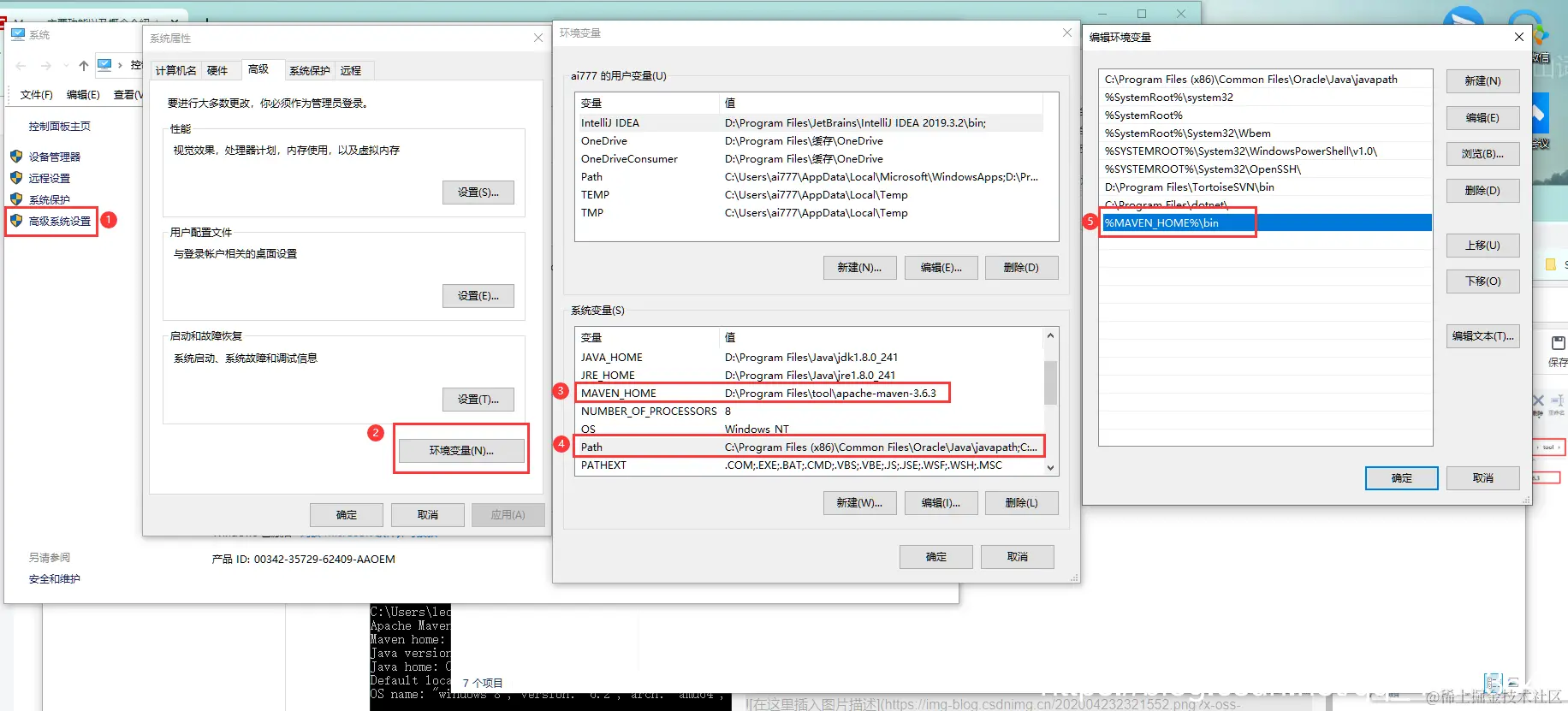The image size is (1568, 711).
Task: Select %MAVEN_HOME%\bin path entry
Action: point(1266,223)
